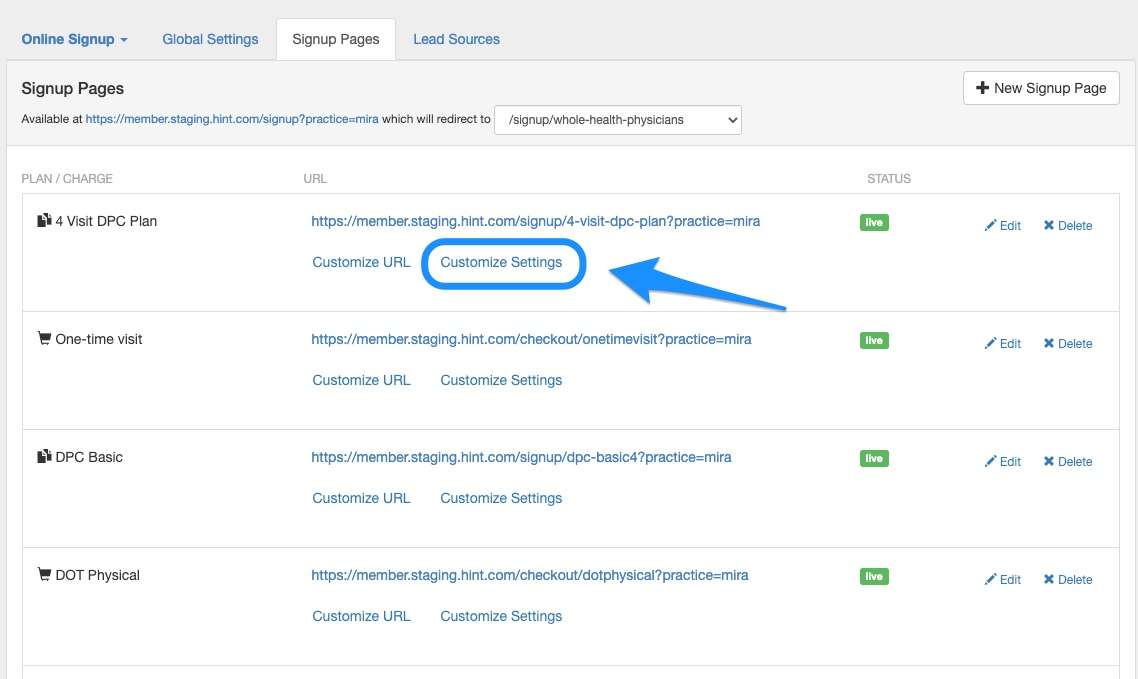Customize Settings for DOT Physical
Image resolution: width=1138 pixels, height=679 pixels.
pyautogui.click(x=501, y=617)
